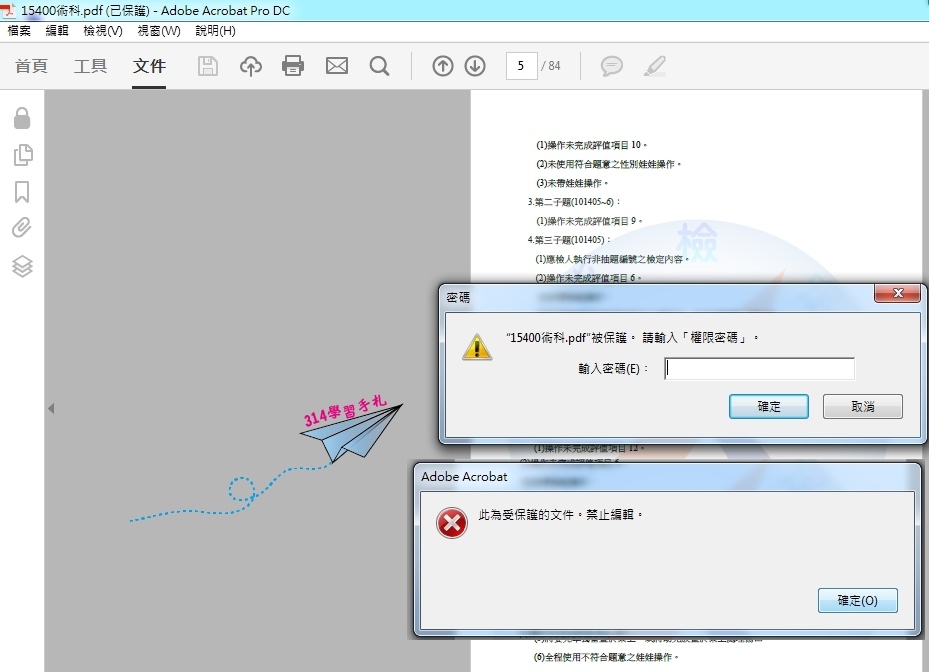929x672 pixels.
Task: Select the 文件 tab
Action: click(x=149, y=66)
